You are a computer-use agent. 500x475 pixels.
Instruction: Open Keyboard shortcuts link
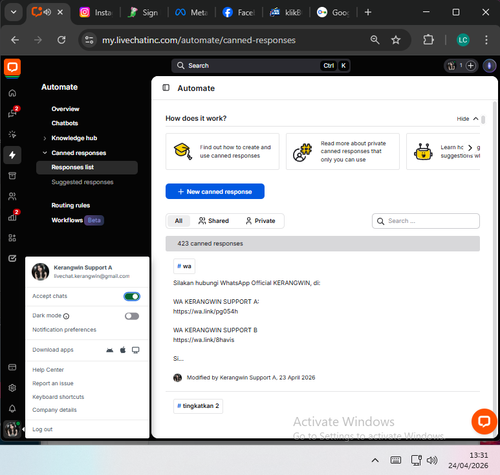[58, 397]
